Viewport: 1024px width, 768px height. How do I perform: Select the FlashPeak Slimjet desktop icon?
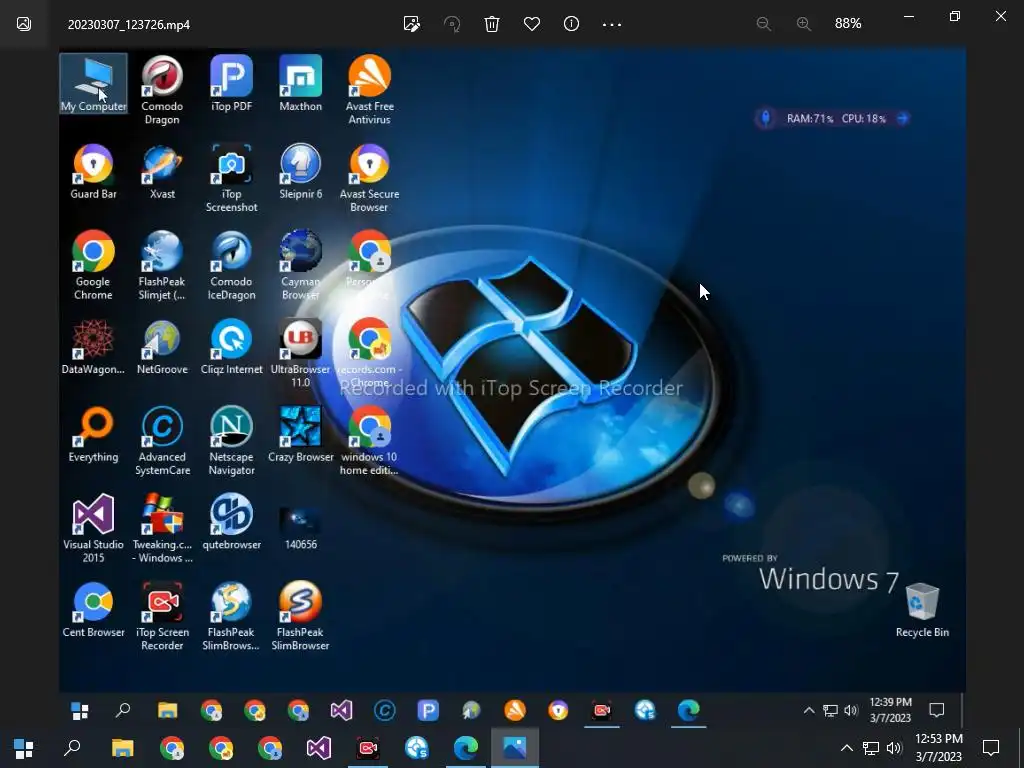(x=162, y=266)
